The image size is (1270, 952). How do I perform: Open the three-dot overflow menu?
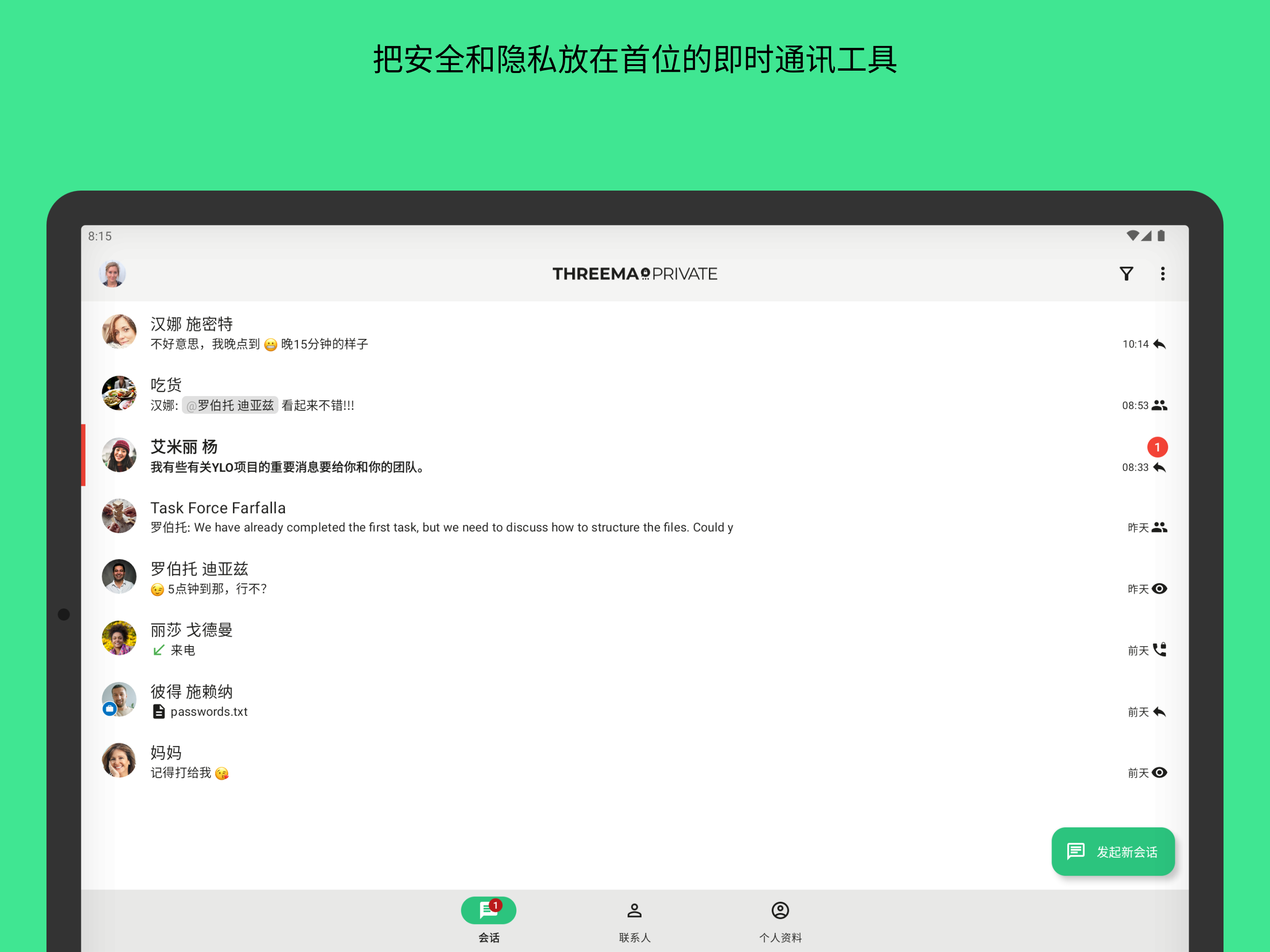[x=1163, y=274]
